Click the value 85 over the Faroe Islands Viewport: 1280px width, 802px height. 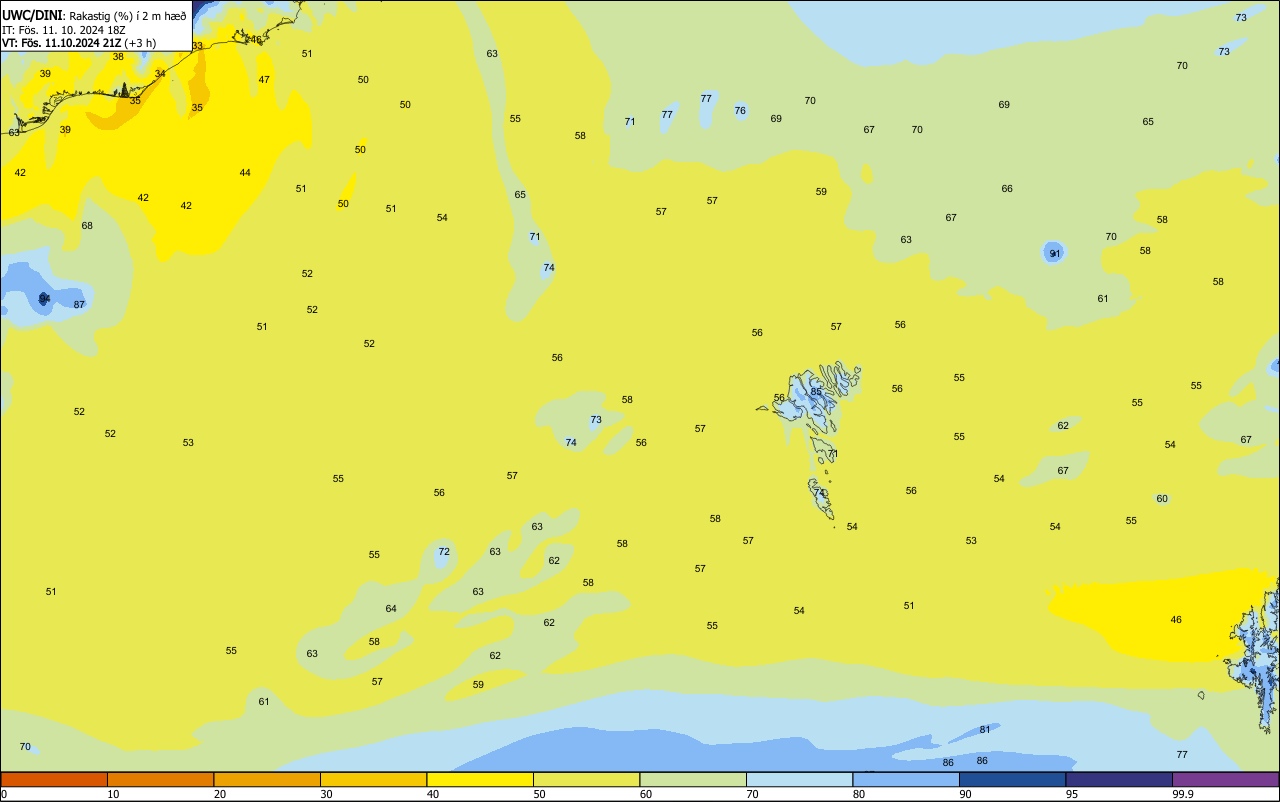point(816,391)
